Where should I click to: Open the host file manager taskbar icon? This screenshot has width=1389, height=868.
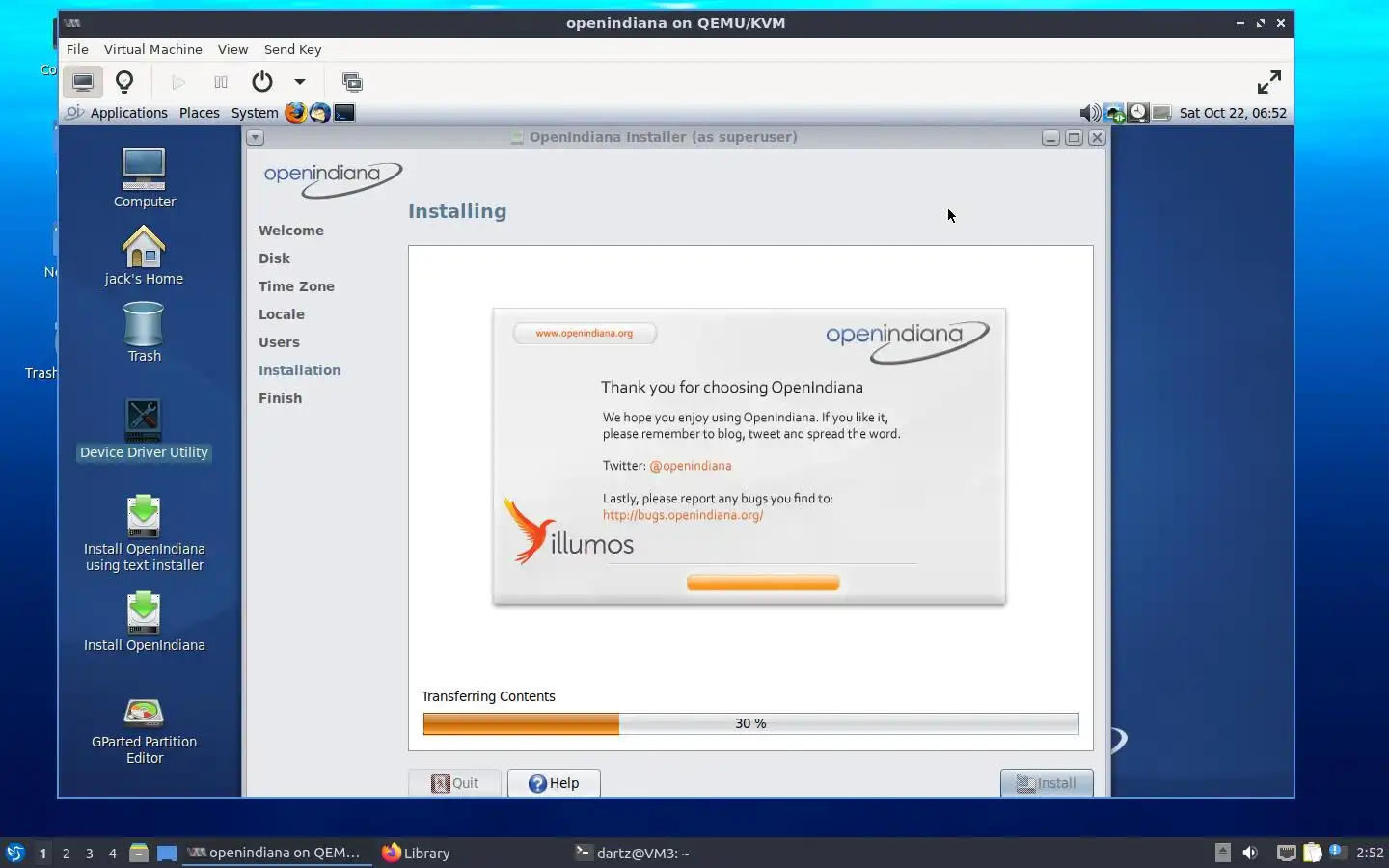[139, 853]
